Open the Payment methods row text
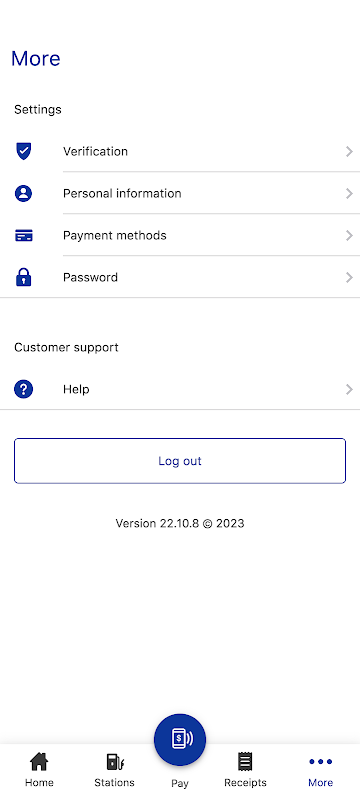This screenshot has height=800, width=360. click(115, 235)
